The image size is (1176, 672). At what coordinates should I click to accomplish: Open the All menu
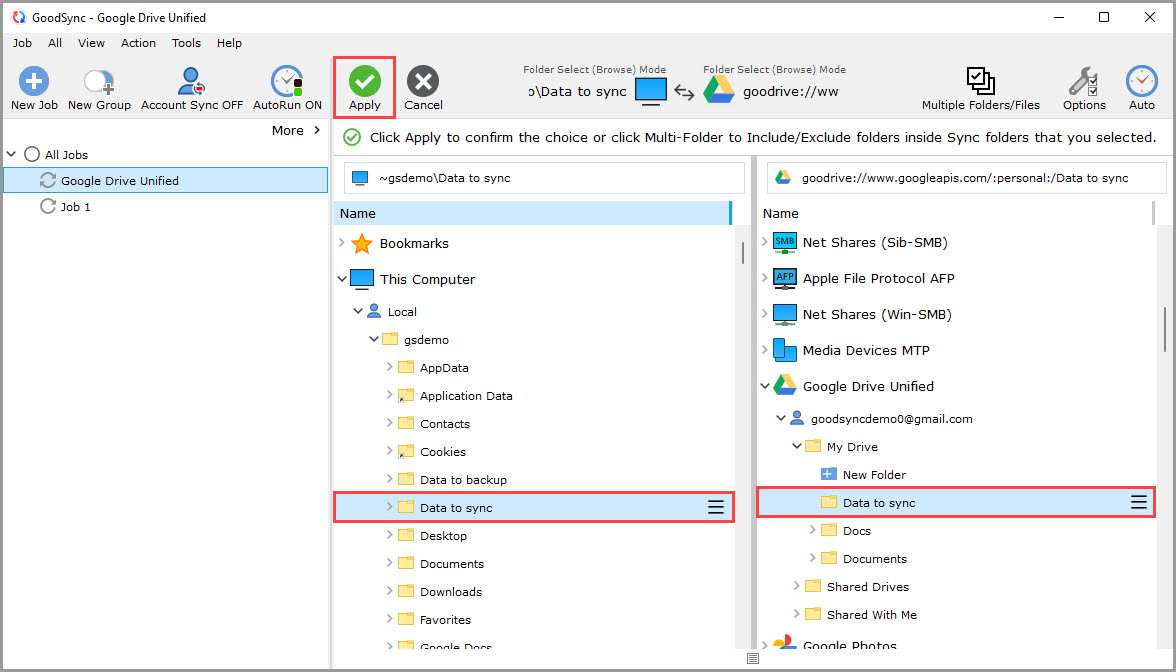tap(55, 43)
